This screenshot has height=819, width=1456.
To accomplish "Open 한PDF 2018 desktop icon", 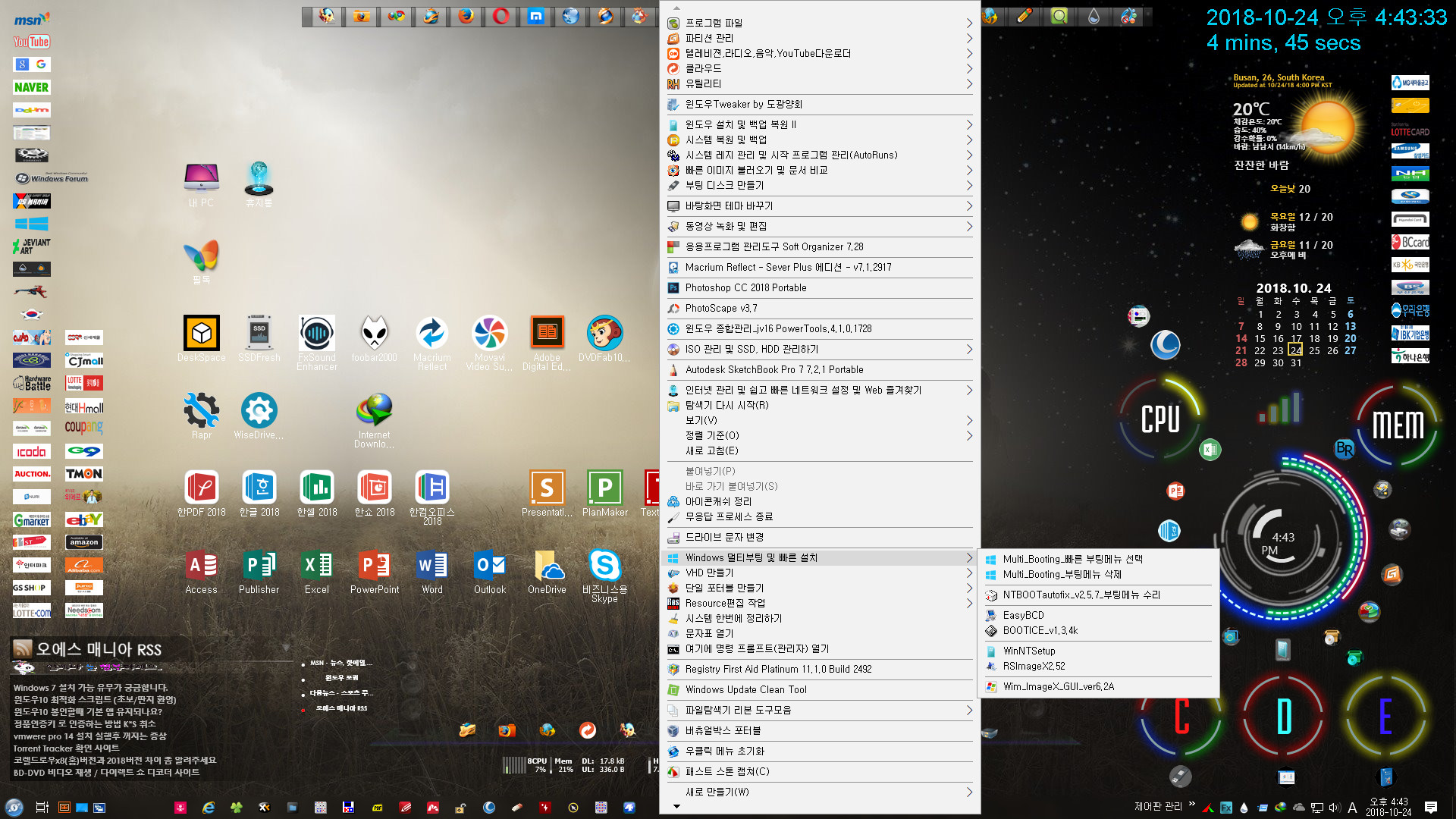I will [x=202, y=493].
